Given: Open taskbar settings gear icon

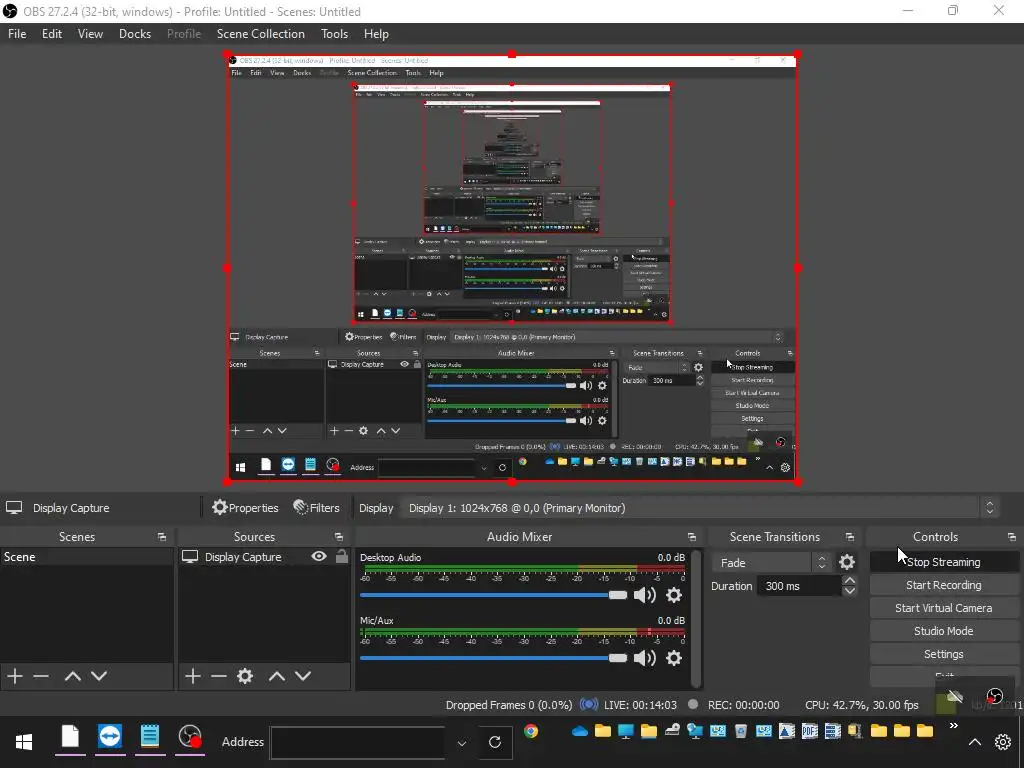Looking at the screenshot, I should click(1003, 742).
